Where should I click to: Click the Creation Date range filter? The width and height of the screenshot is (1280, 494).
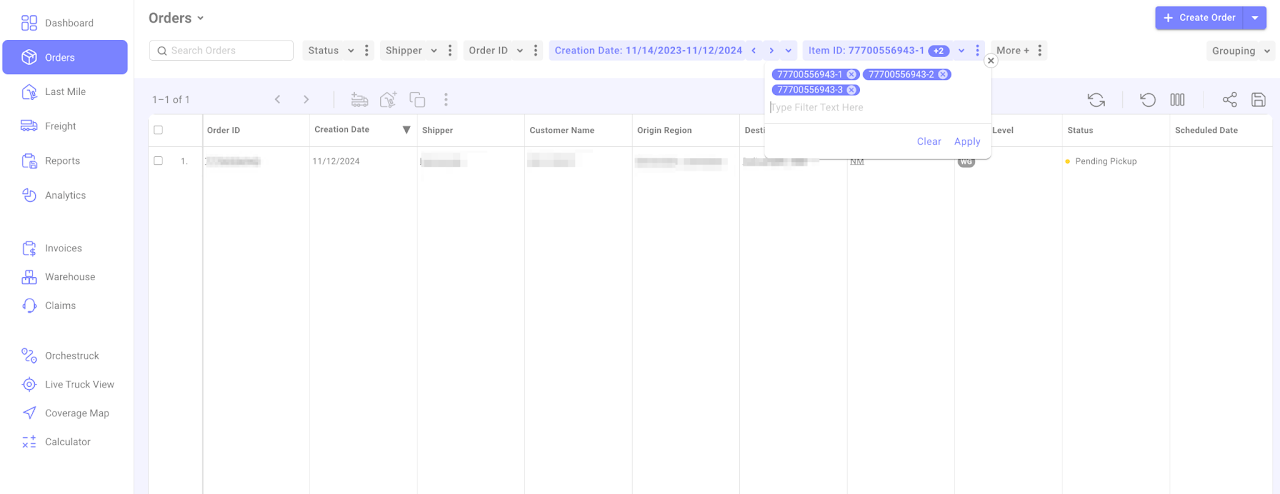click(648, 50)
